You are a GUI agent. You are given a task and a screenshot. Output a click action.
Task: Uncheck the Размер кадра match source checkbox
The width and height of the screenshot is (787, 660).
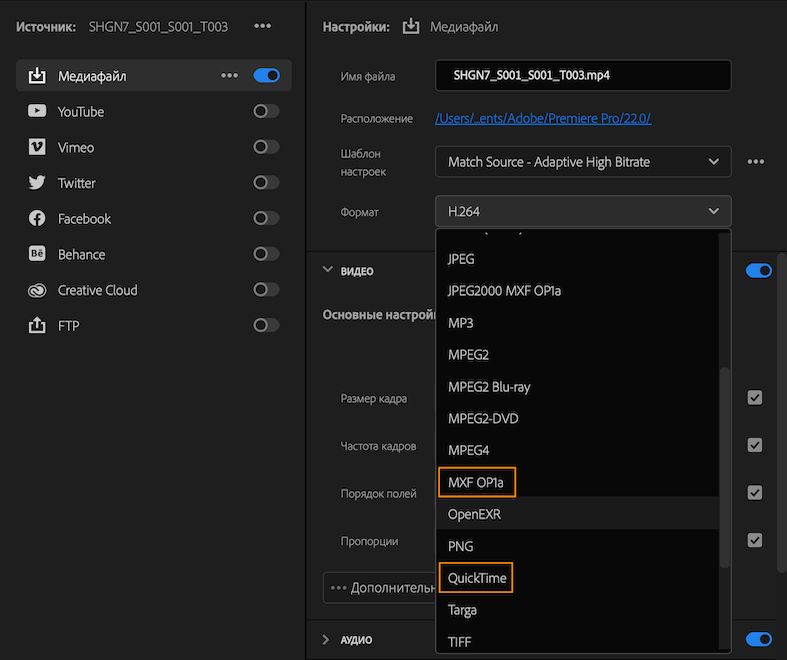pos(755,398)
